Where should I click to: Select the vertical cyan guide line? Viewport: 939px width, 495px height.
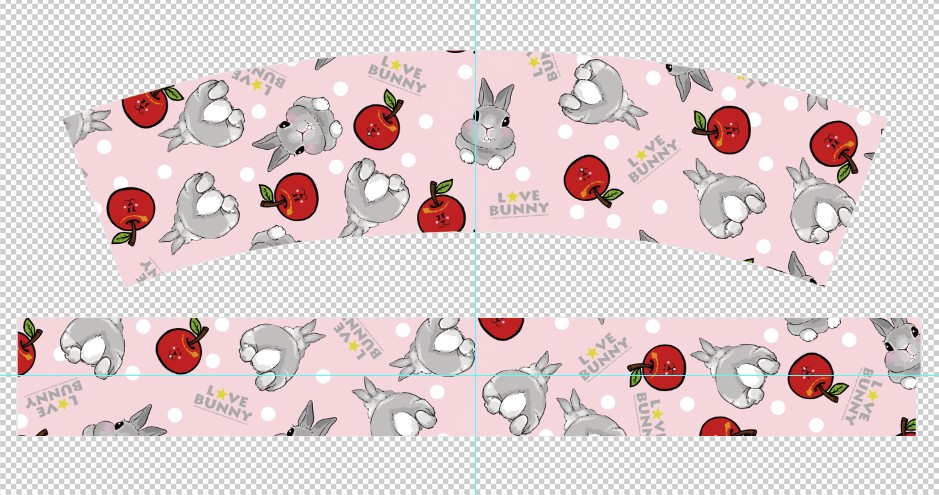pyautogui.click(x=476, y=270)
